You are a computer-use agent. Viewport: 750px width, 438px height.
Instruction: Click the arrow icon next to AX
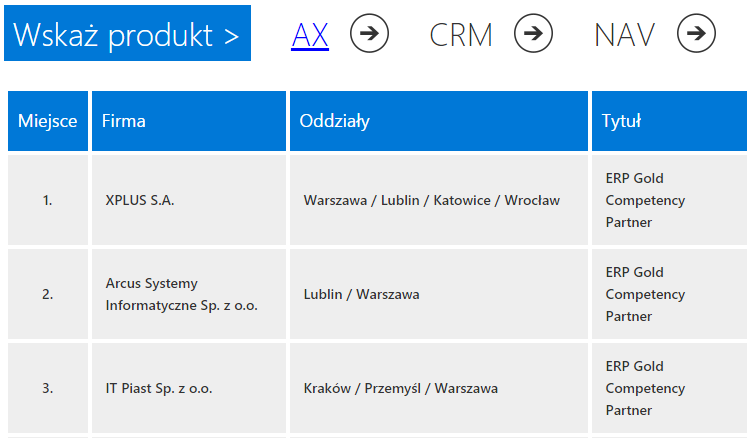(369, 33)
